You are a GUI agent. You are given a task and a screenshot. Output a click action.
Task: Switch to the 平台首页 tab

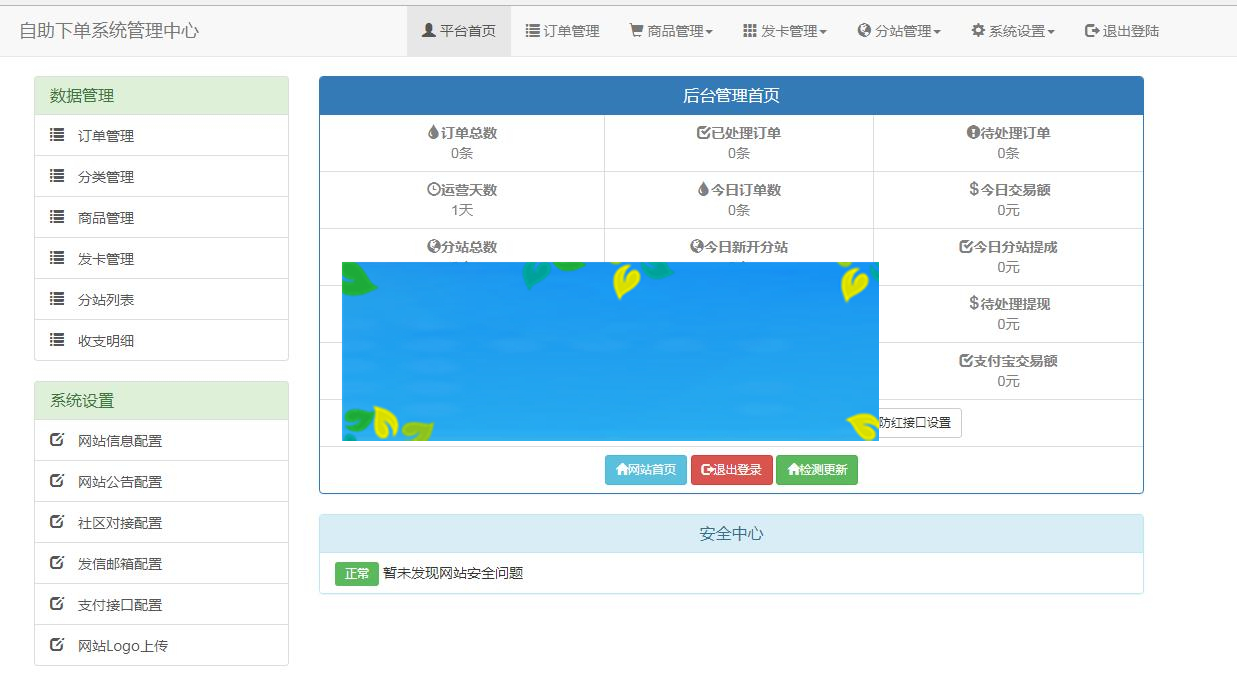coord(458,30)
